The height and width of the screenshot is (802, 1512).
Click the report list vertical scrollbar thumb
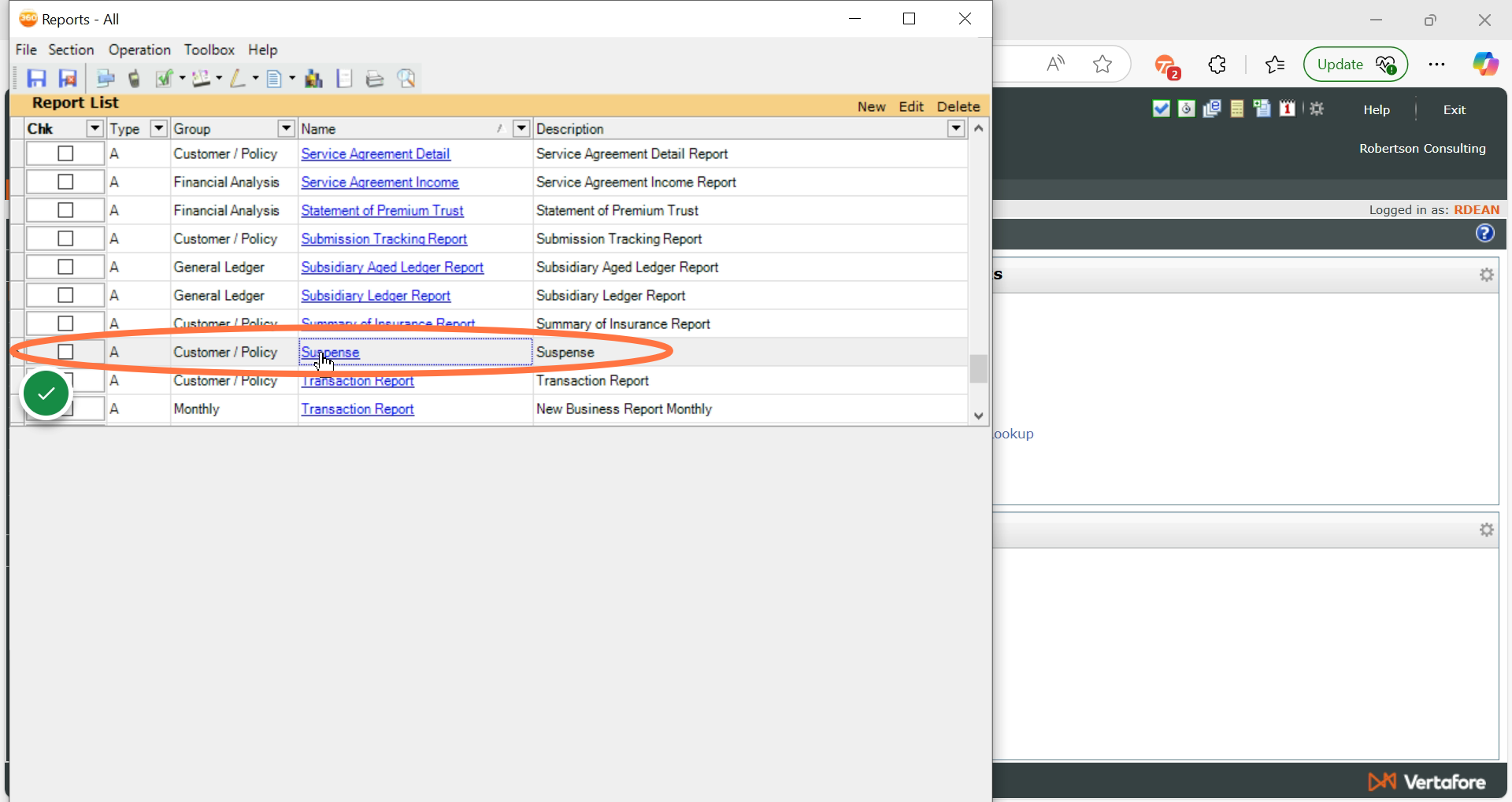978,368
